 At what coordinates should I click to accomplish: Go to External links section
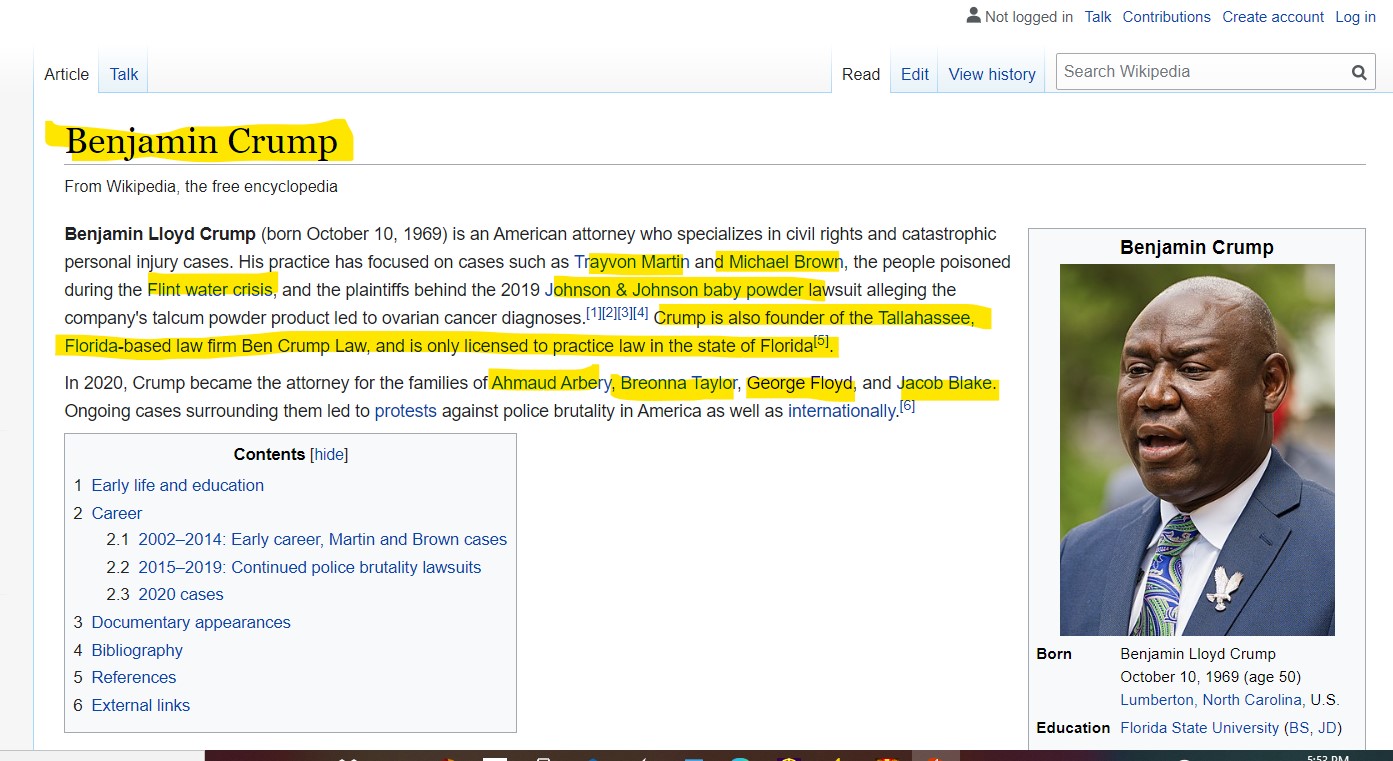point(141,705)
